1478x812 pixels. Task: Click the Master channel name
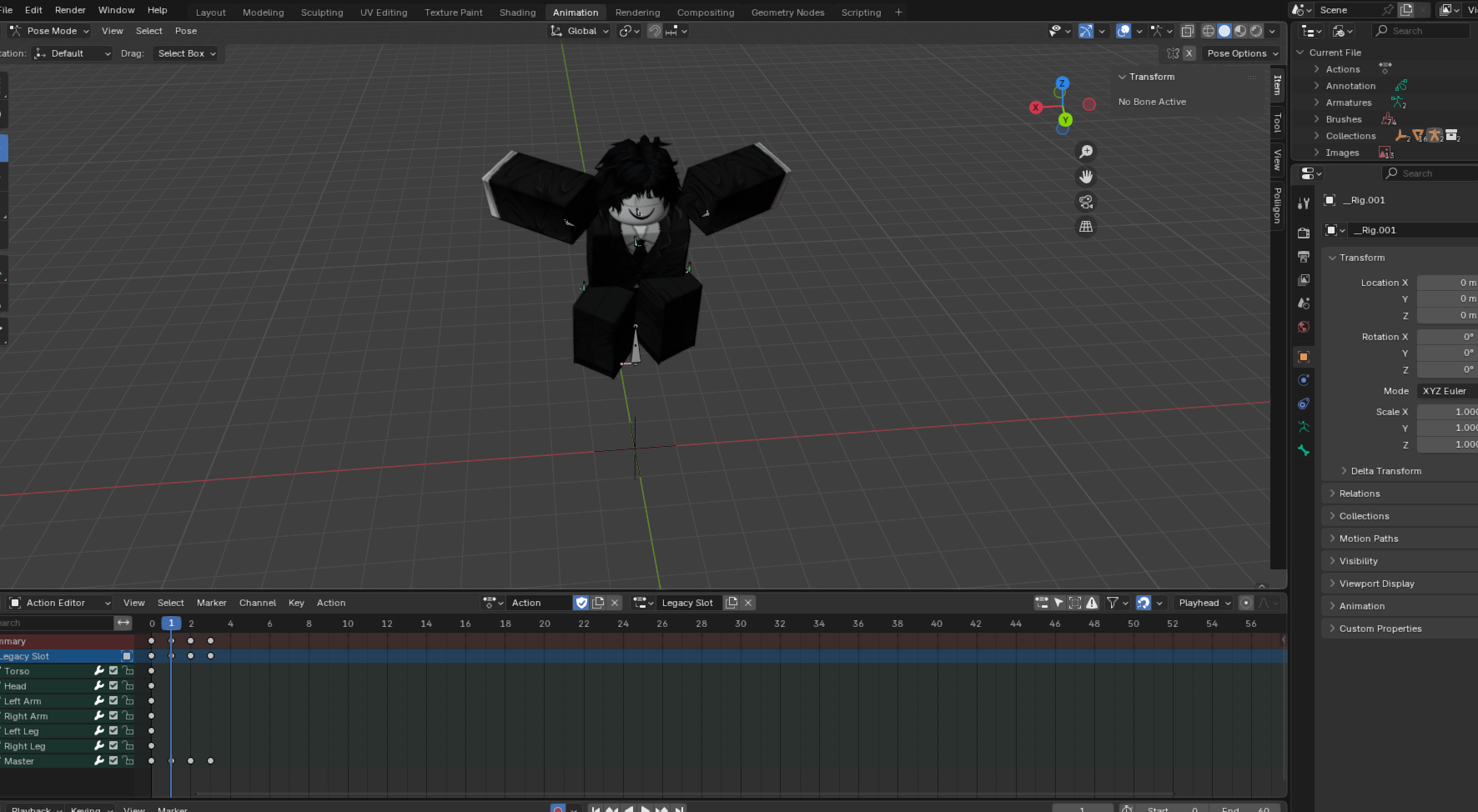click(x=19, y=761)
